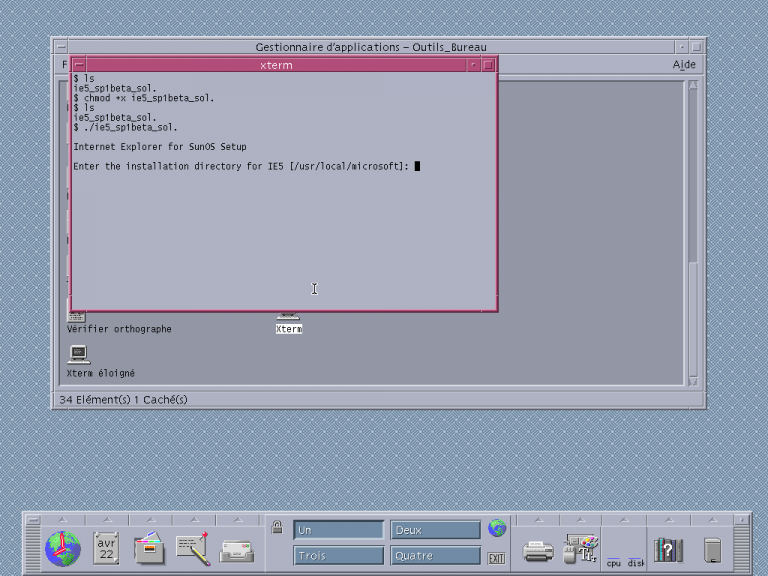Image resolution: width=768 pixels, height=576 pixels.
Task: Click the EXIT button to log out
Action: (497, 558)
